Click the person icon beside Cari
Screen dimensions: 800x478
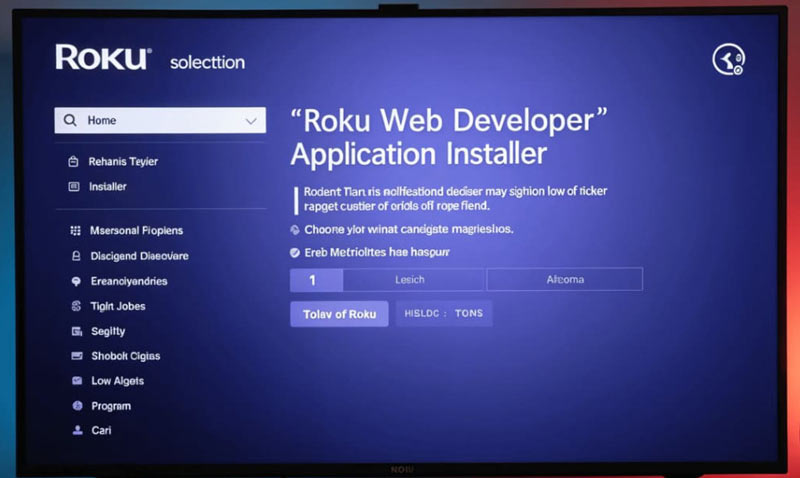(x=78, y=430)
